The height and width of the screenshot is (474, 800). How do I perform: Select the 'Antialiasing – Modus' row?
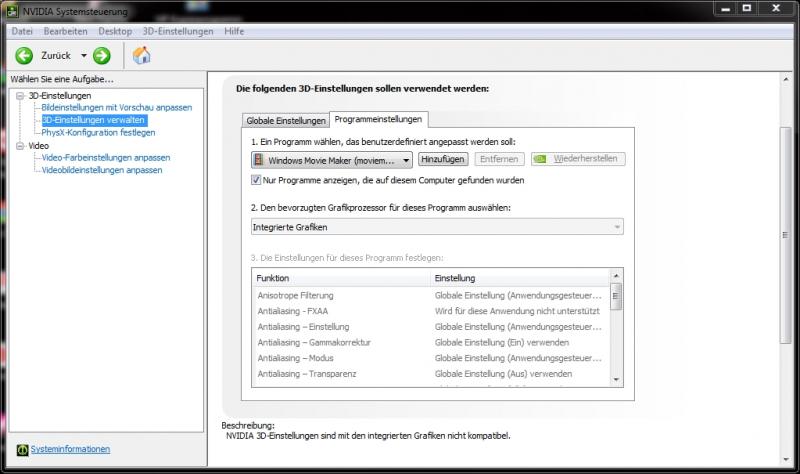(431, 358)
